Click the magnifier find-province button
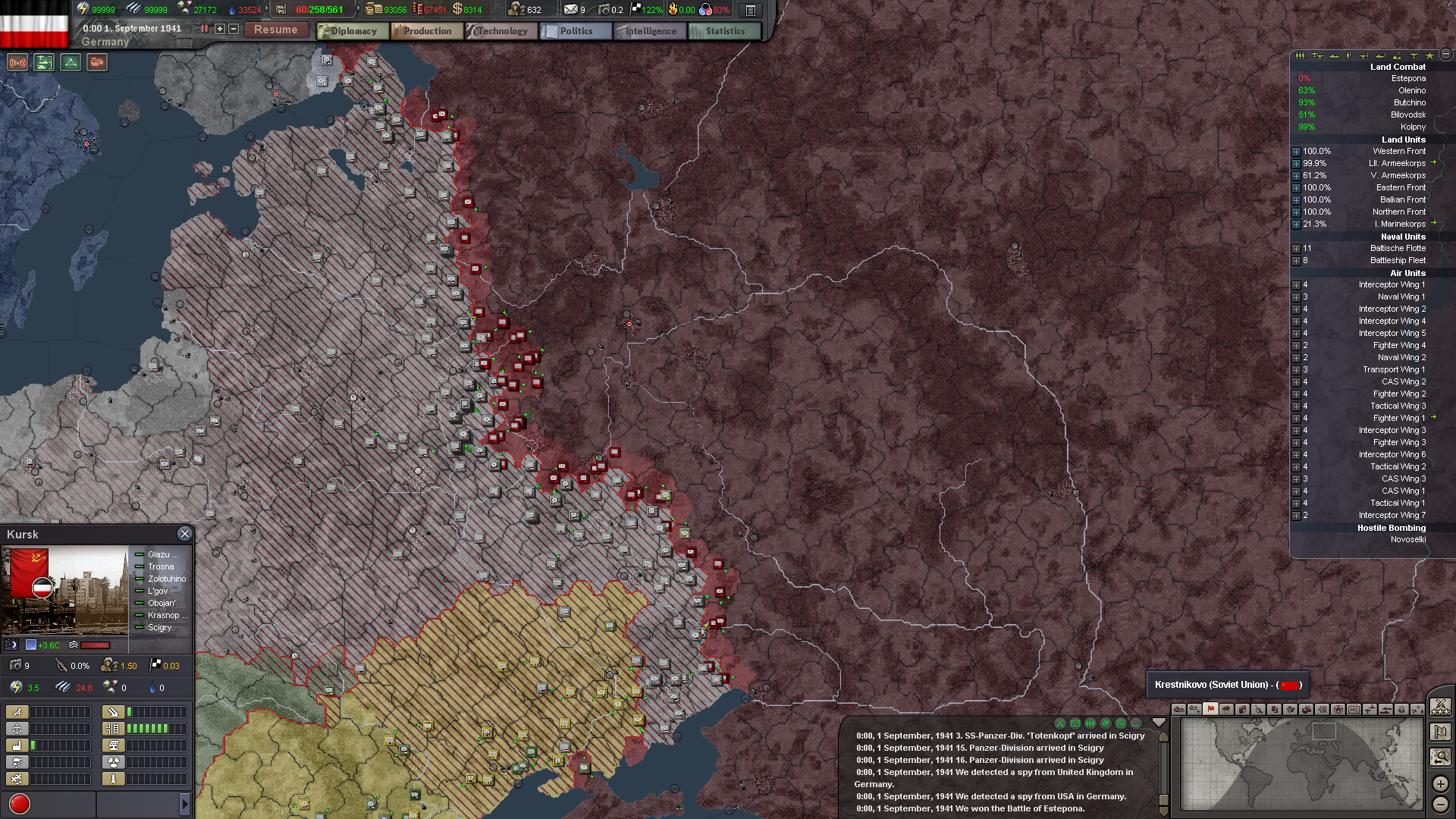The image size is (1456, 819). (1440, 757)
